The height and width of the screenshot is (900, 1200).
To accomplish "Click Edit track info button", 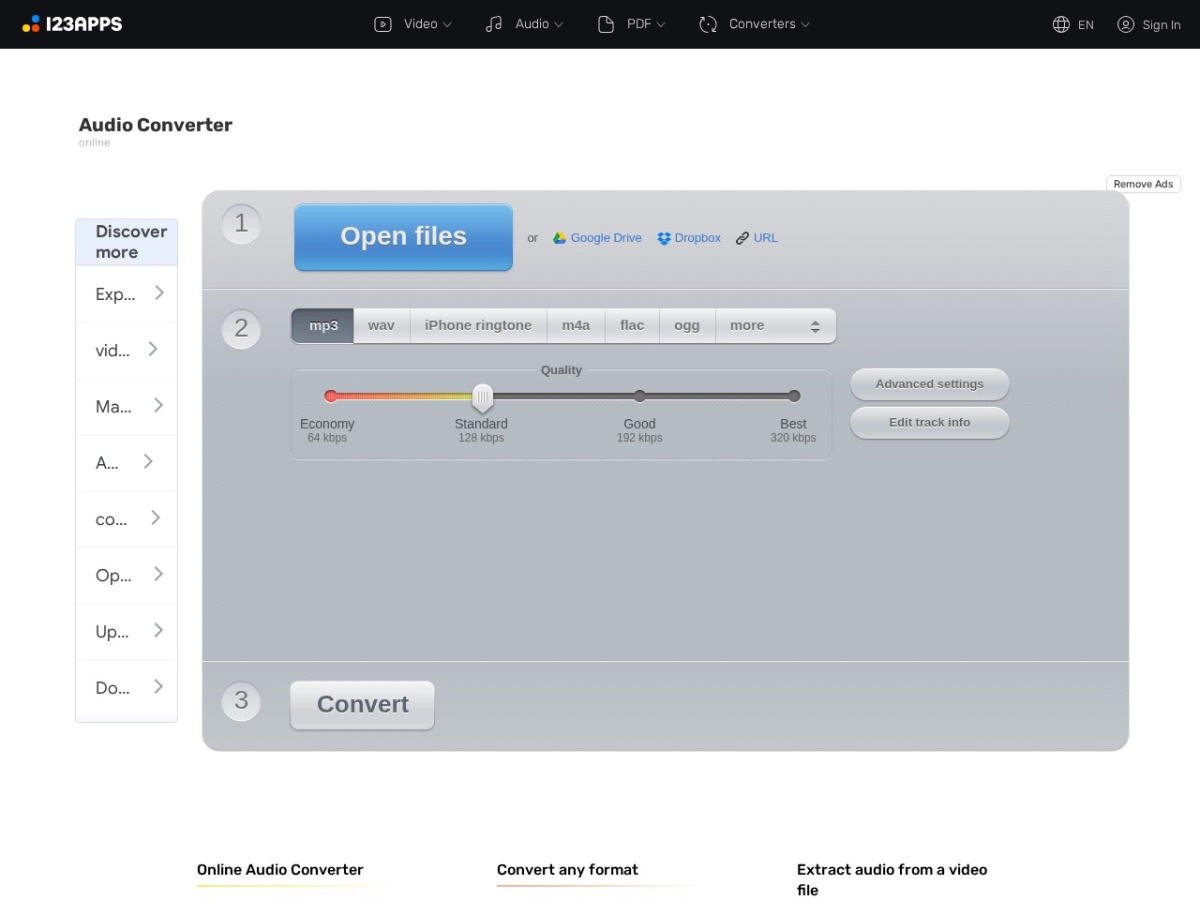I will (930, 423).
